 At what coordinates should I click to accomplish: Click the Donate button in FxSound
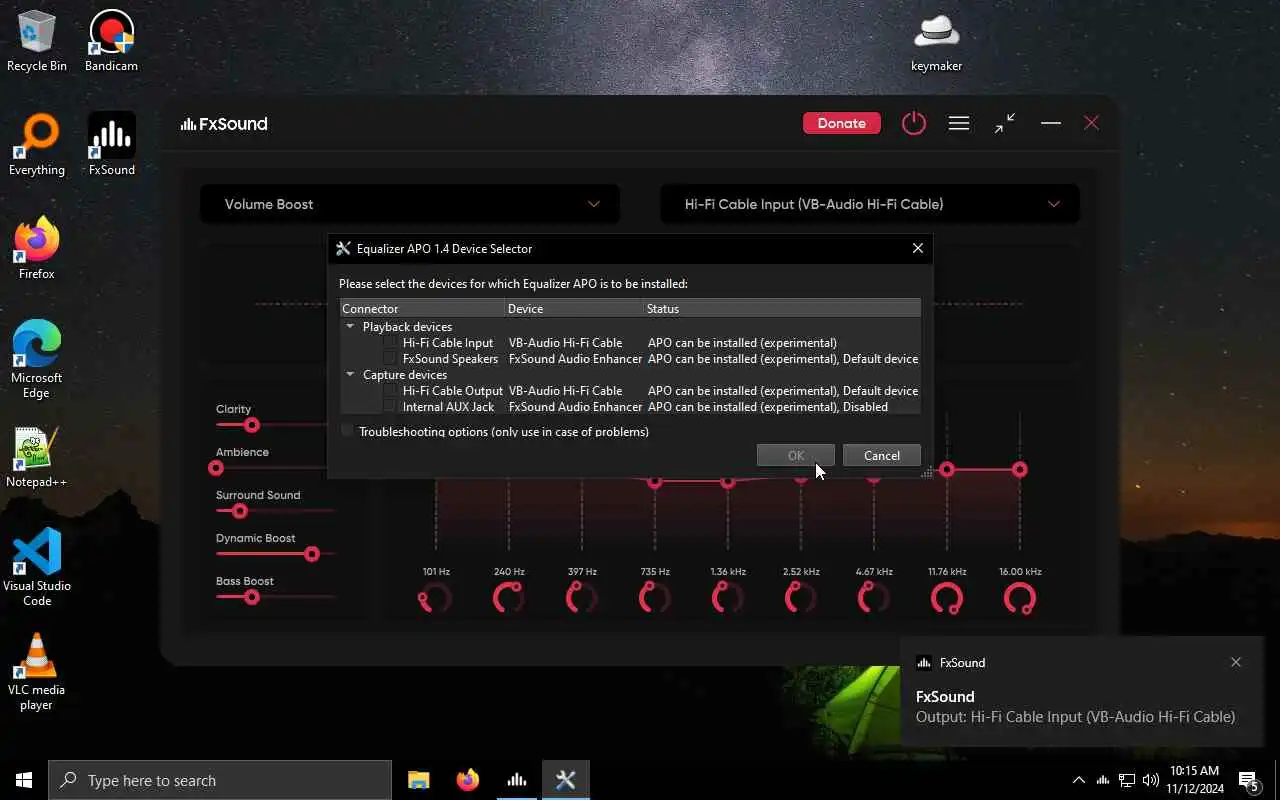[x=842, y=123]
